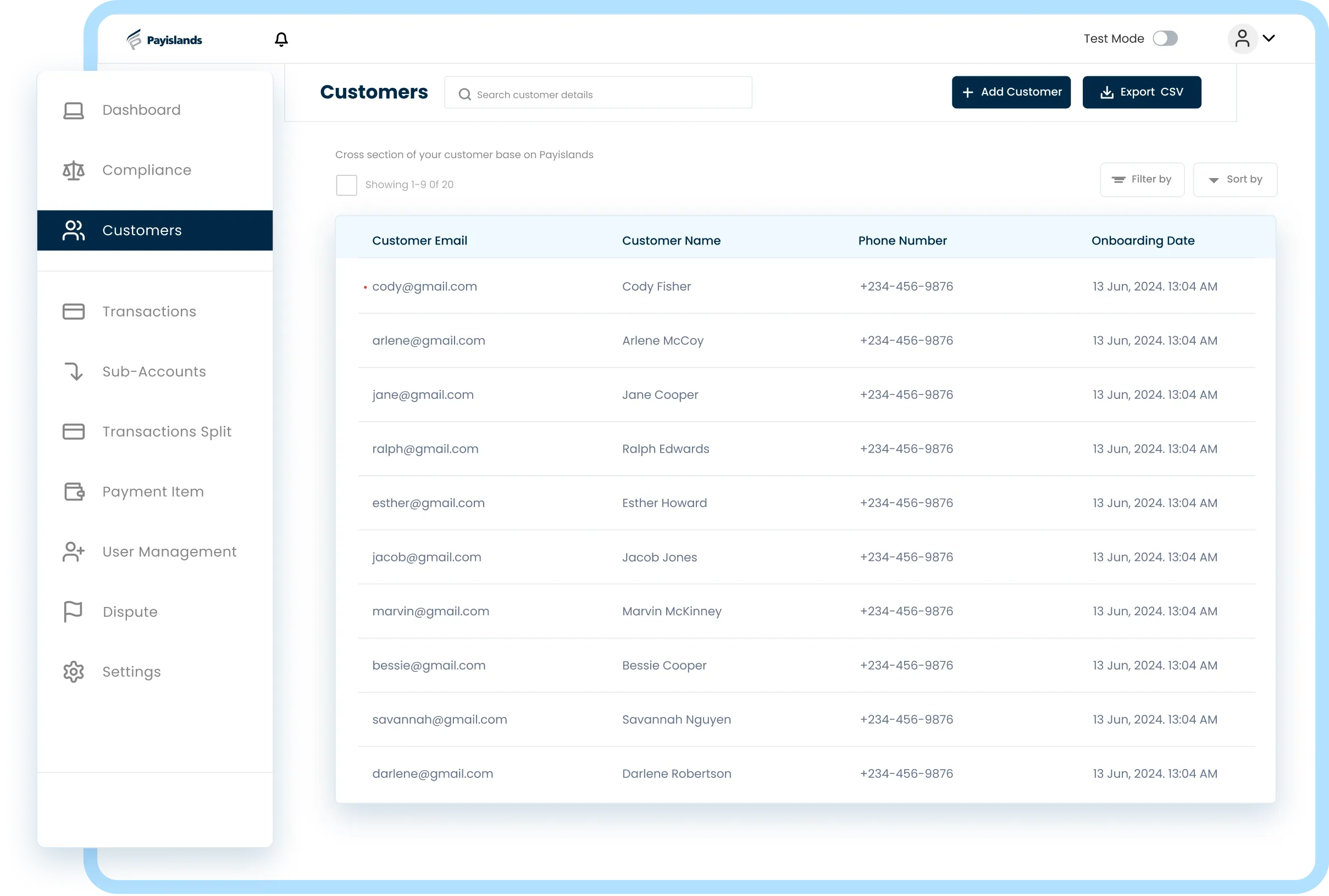1329x896 pixels.
Task: Check the select-all checkbox near Showing 1-9
Action: (347, 185)
